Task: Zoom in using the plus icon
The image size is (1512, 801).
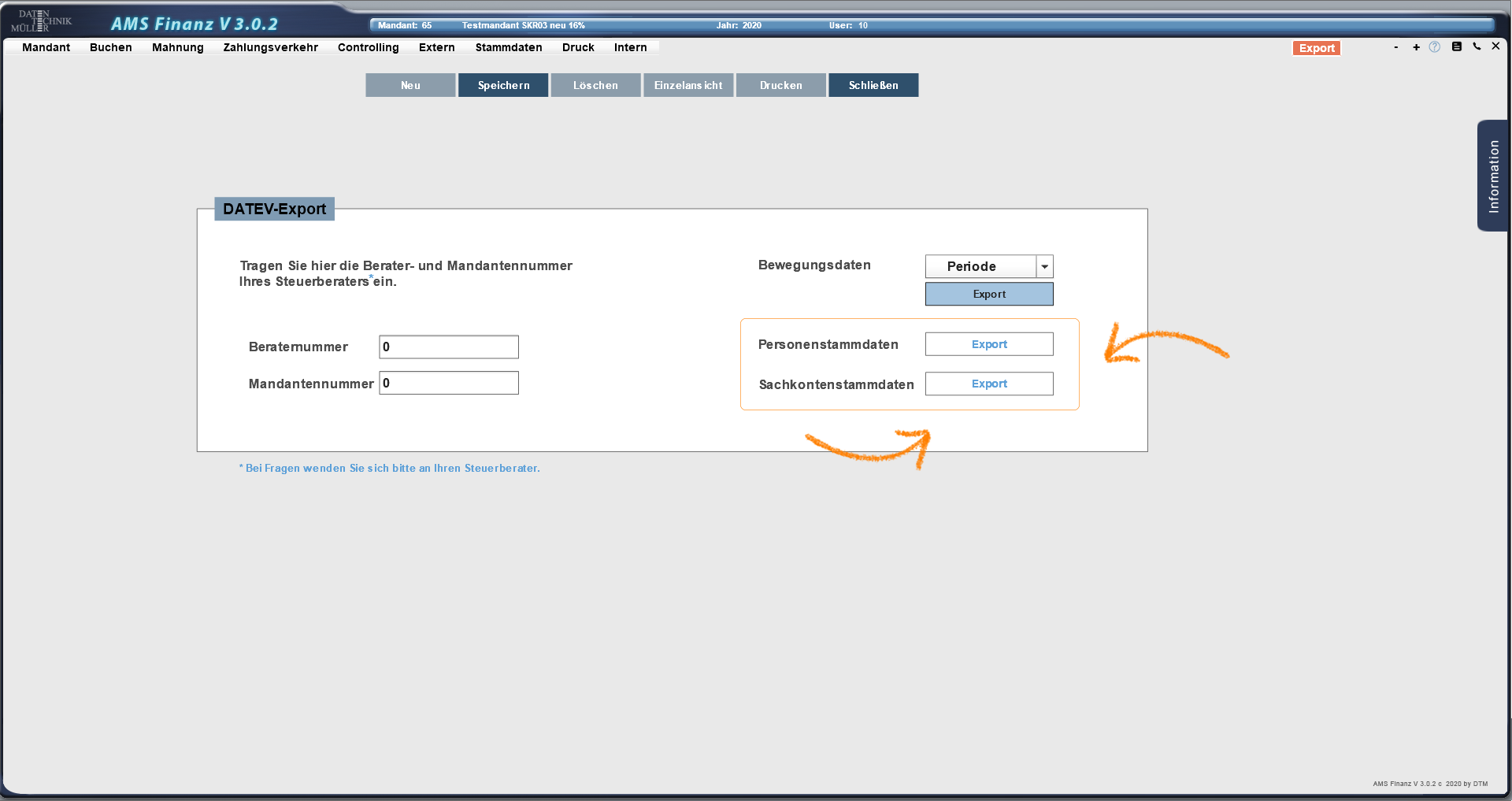Action: [1416, 47]
